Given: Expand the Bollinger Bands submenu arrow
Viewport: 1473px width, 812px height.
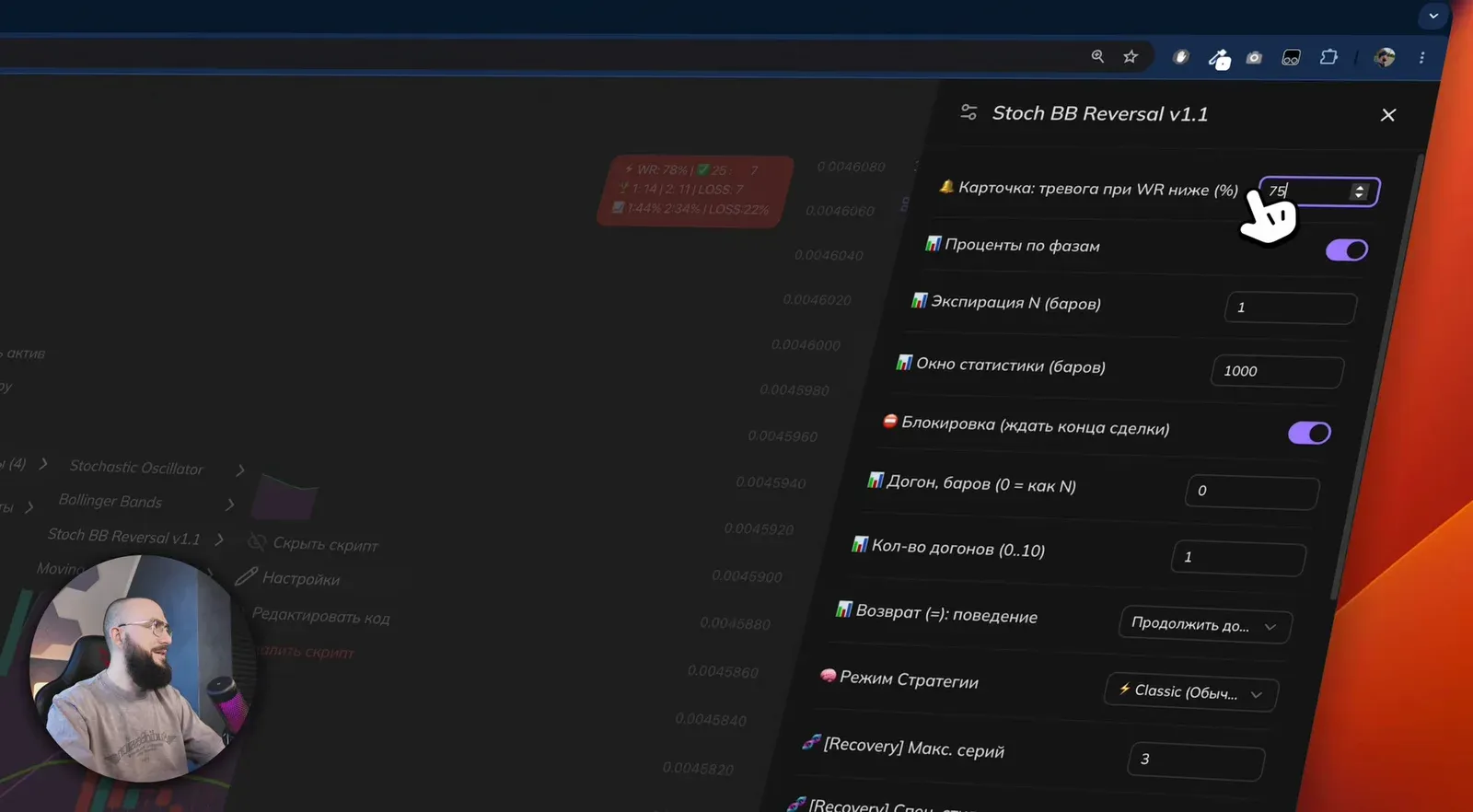Looking at the screenshot, I should click(x=229, y=505).
